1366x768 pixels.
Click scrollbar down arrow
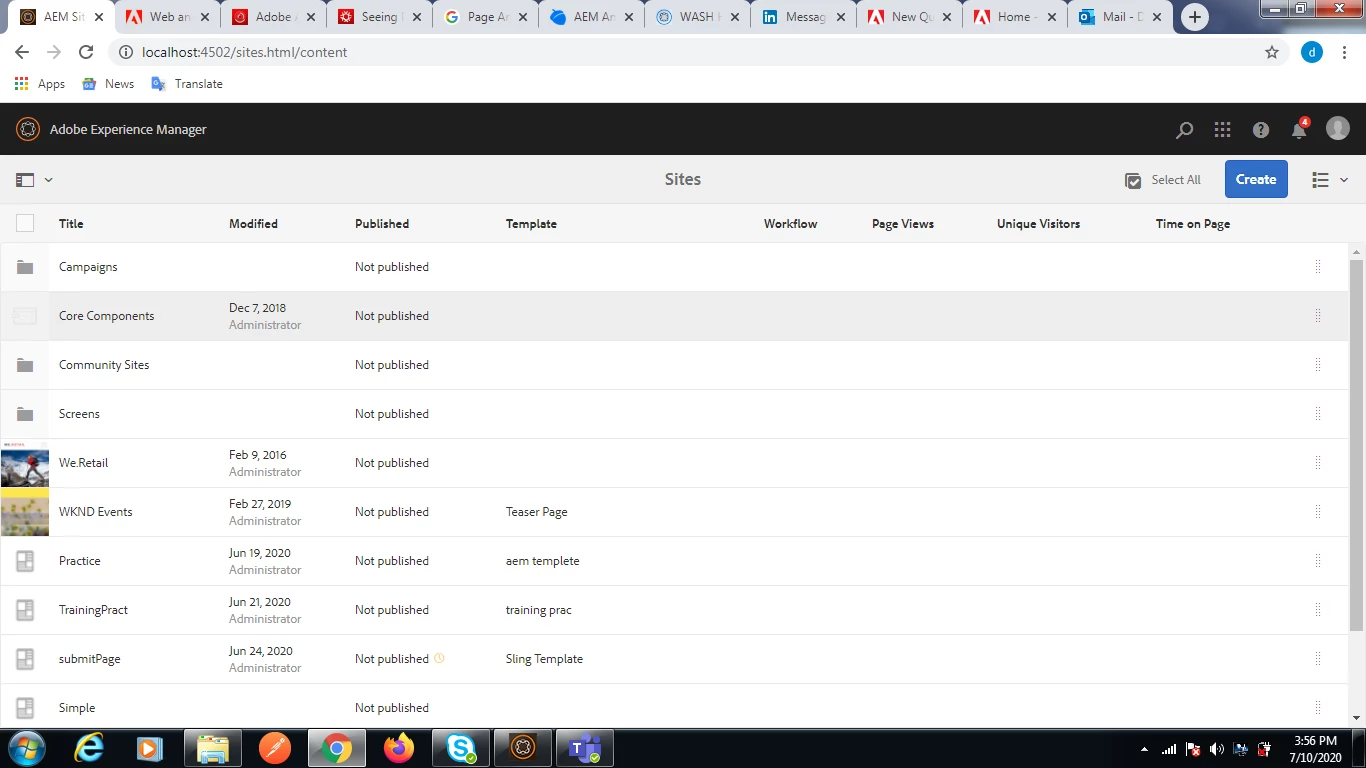(x=1356, y=718)
